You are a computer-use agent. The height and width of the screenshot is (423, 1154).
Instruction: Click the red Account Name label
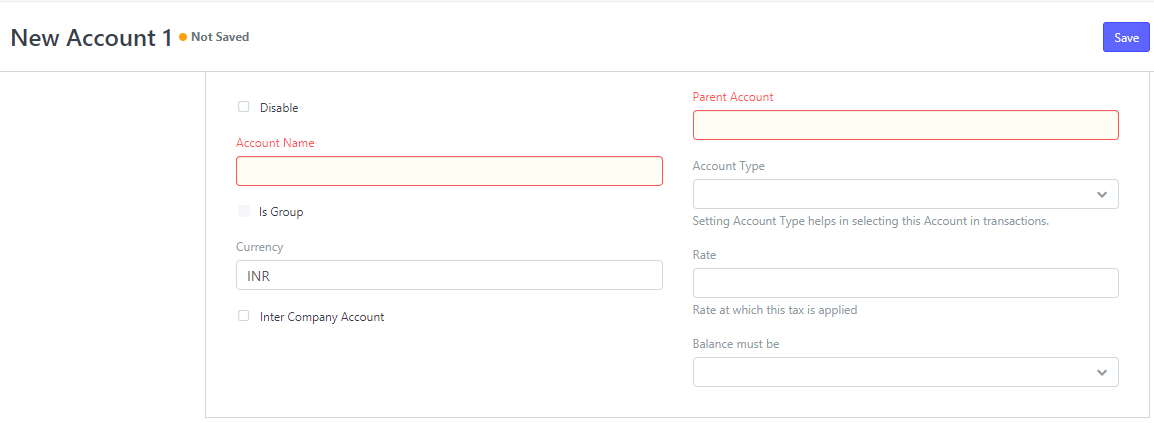click(x=275, y=143)
